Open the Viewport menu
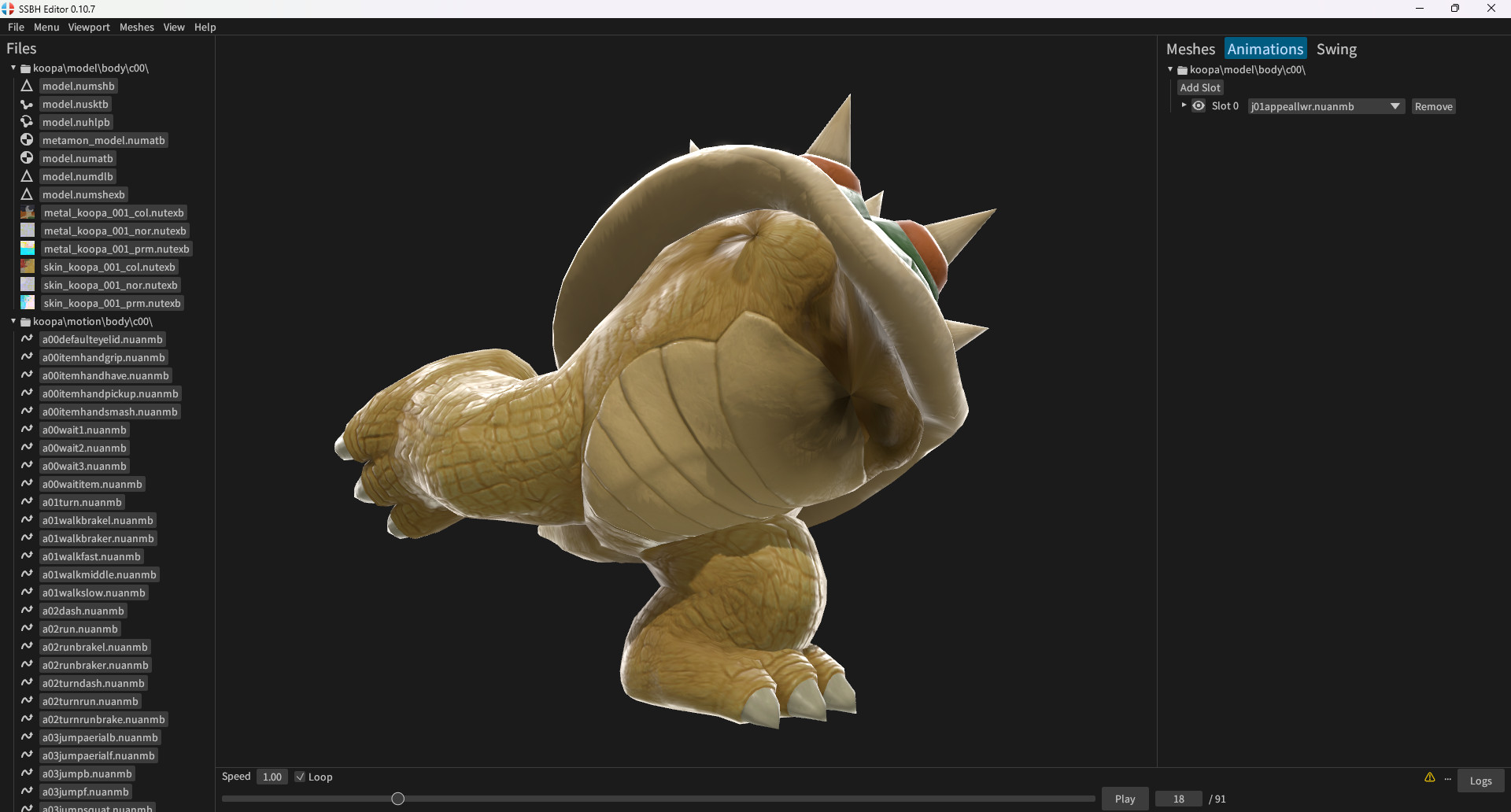Image resolution: width=1511 pixels, height=812 pixels. [x=88, y=27]
